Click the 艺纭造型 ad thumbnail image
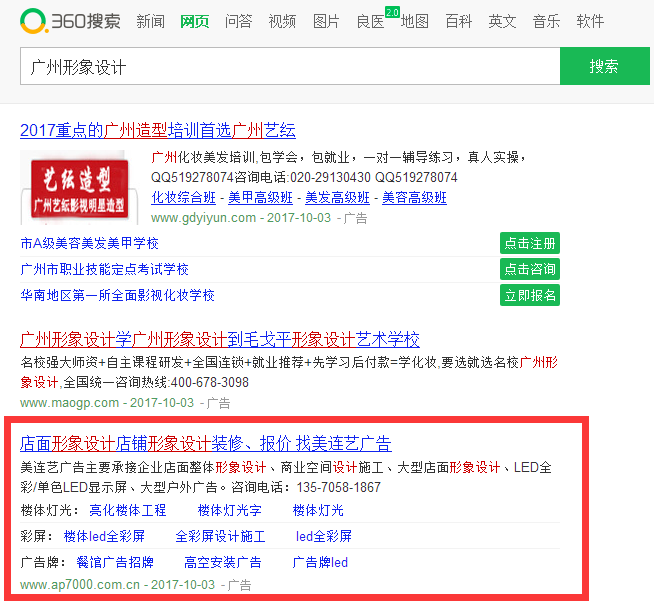 pos(79,186)
